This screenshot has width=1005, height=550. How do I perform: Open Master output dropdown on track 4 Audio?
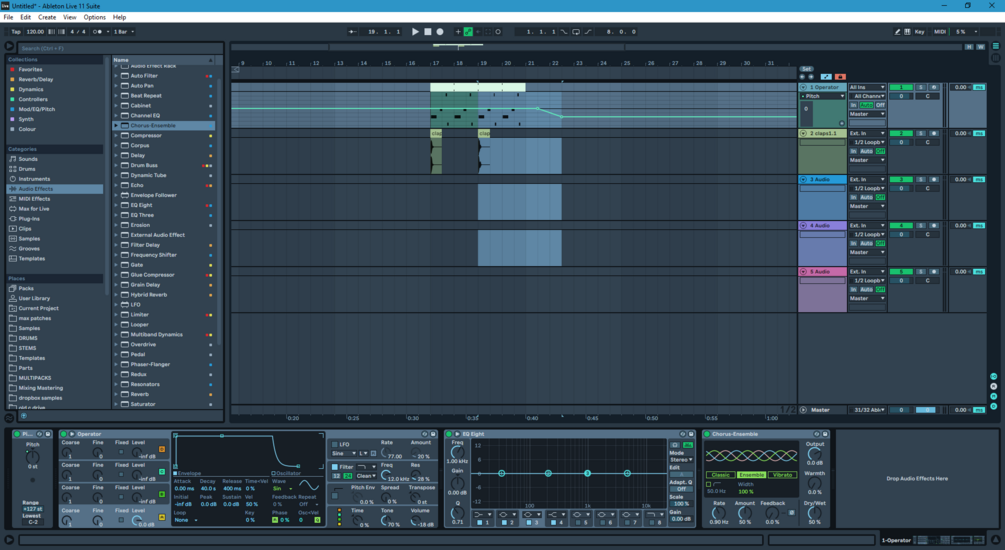pyautogui.click(x=867, y=253)
